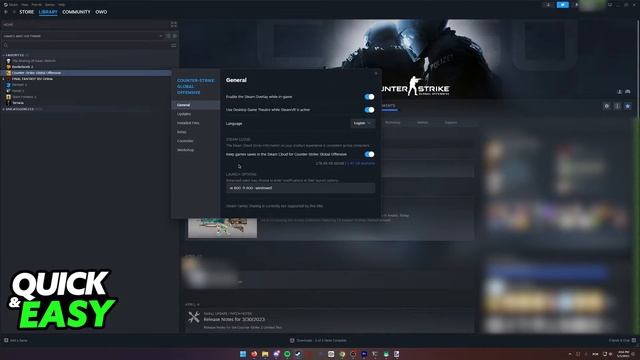The width and height of the screenshot is (640, 360).
Task: Show hidden system tray icons
Action: point(570,354)
